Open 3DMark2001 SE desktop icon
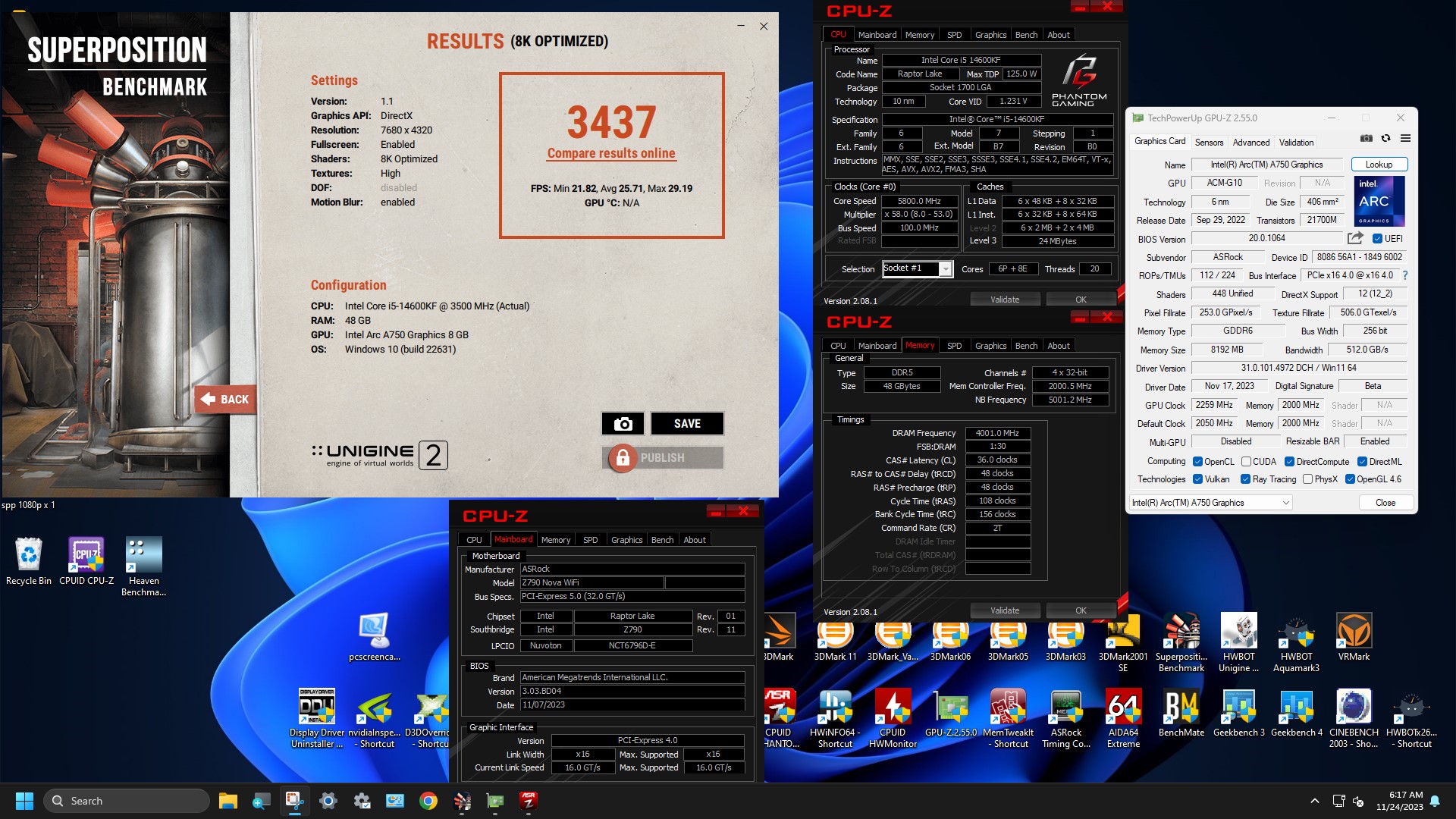This screenshot has width=1456, height=819. click(x=1123, y=643)
